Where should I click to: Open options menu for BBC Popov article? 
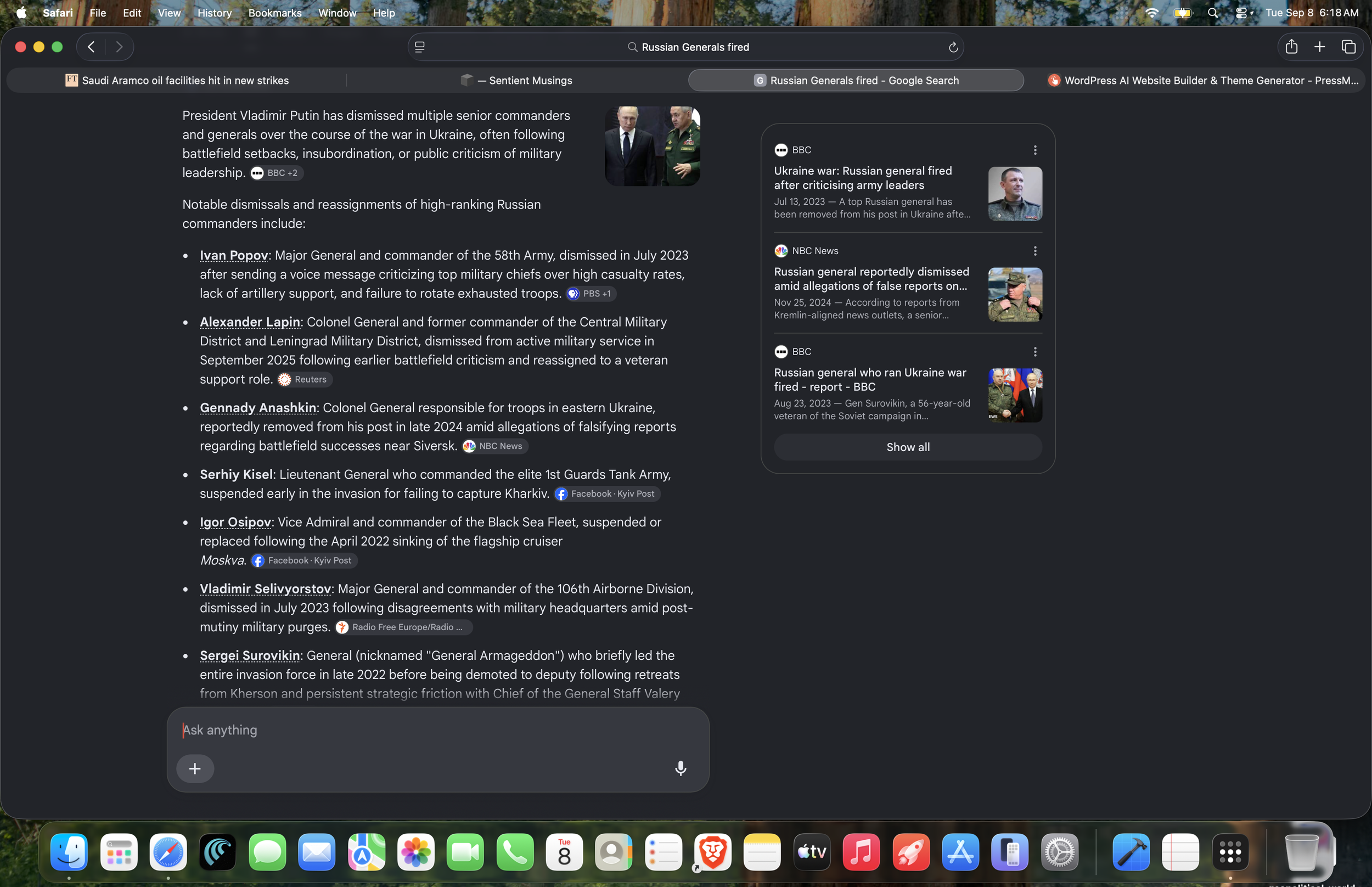1035,150
